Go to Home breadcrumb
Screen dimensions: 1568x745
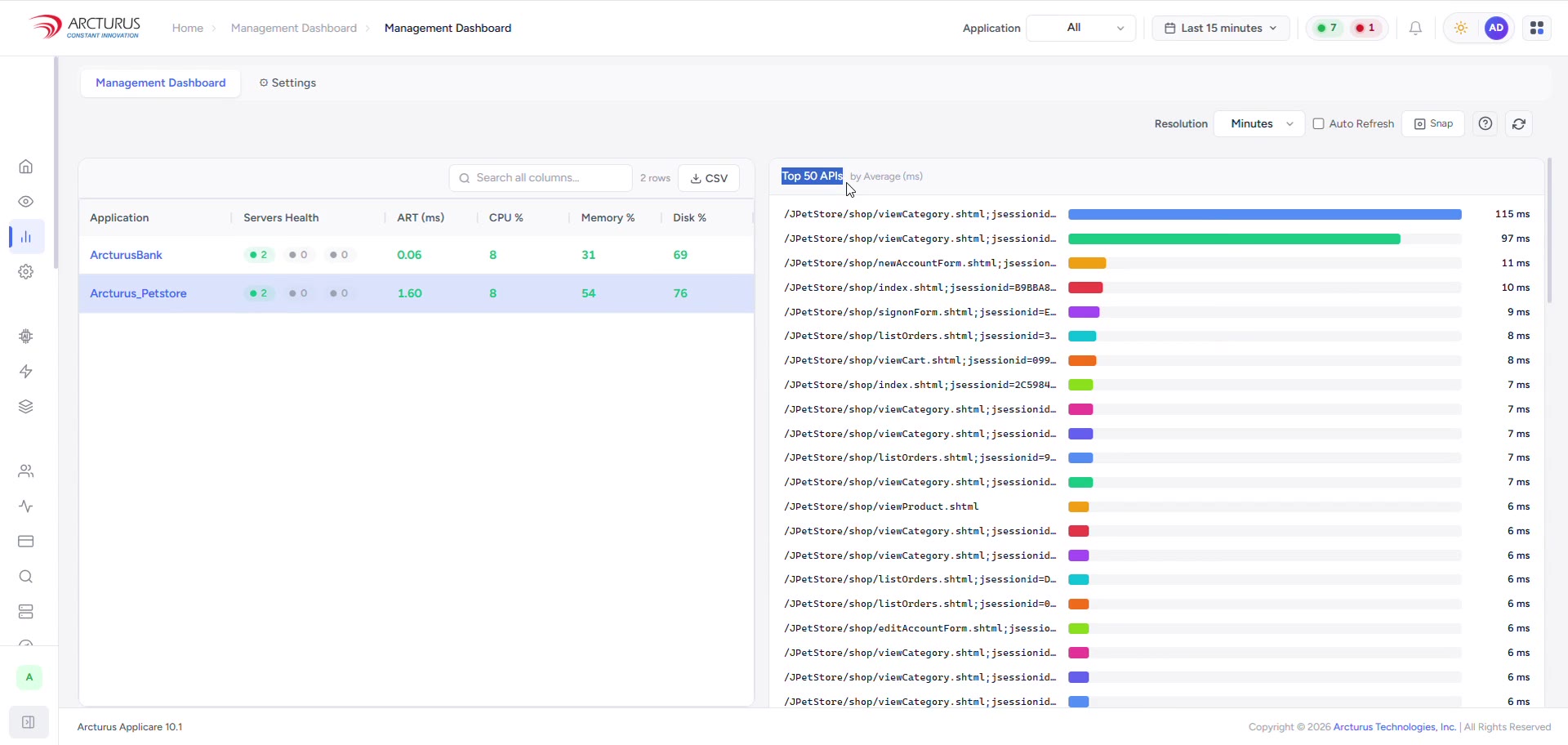click(x=188, y=28)
